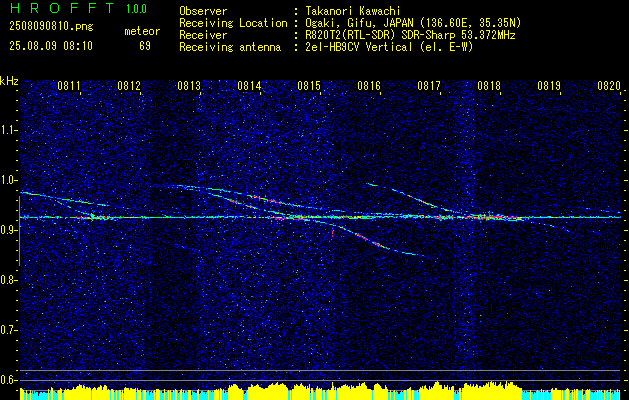Click the kHz axis unit label
This screenshot has height=400, width=629.
pyautogui.click(x=9, y=81)
